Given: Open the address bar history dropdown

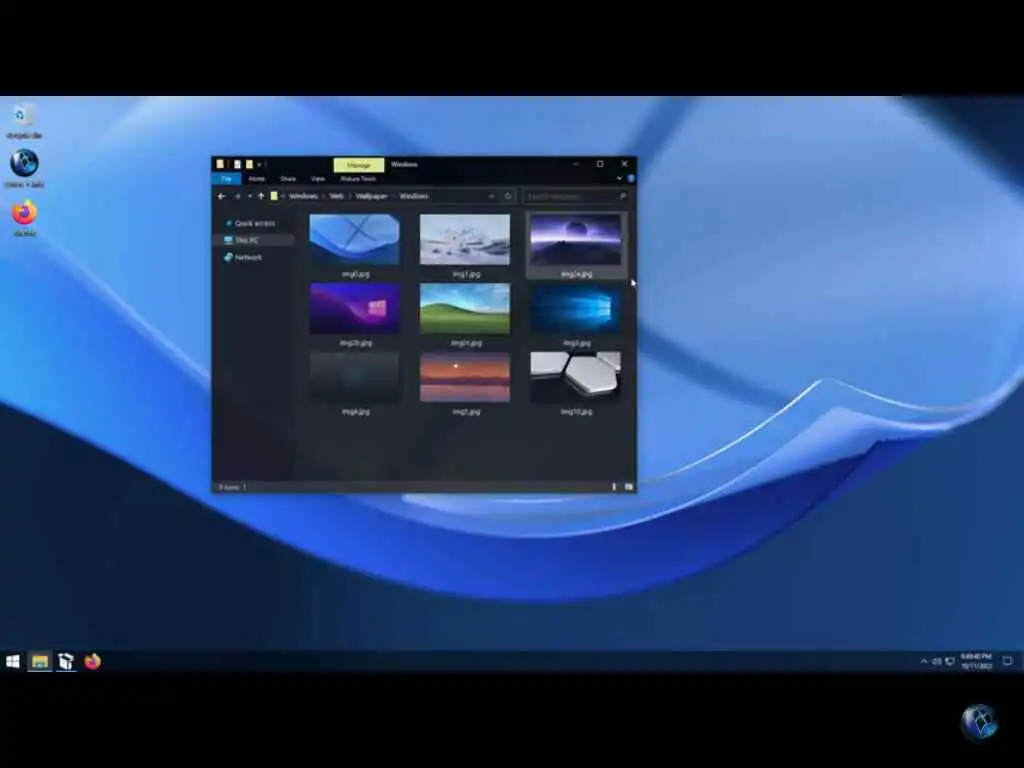Looking at the screenshot, I should [491, 196].
